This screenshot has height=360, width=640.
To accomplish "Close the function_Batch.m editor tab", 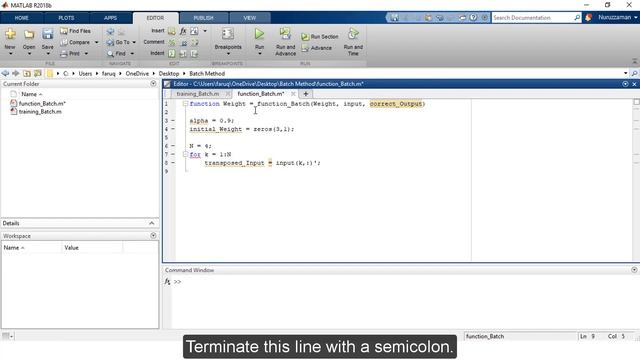I will point(293,94).
